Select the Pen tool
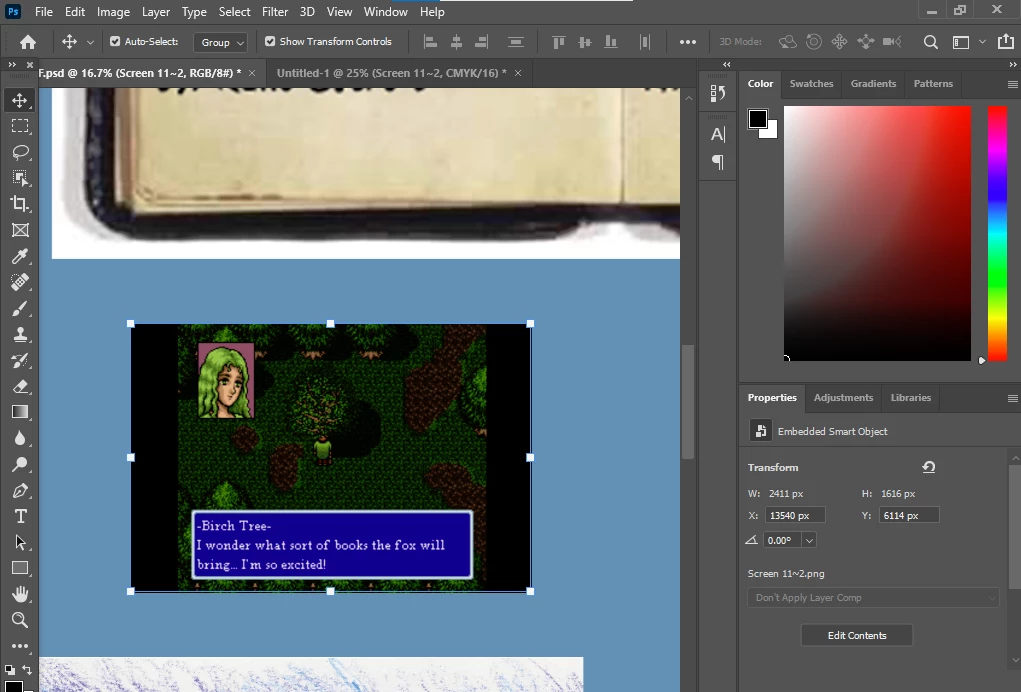 tap(20, 490)
